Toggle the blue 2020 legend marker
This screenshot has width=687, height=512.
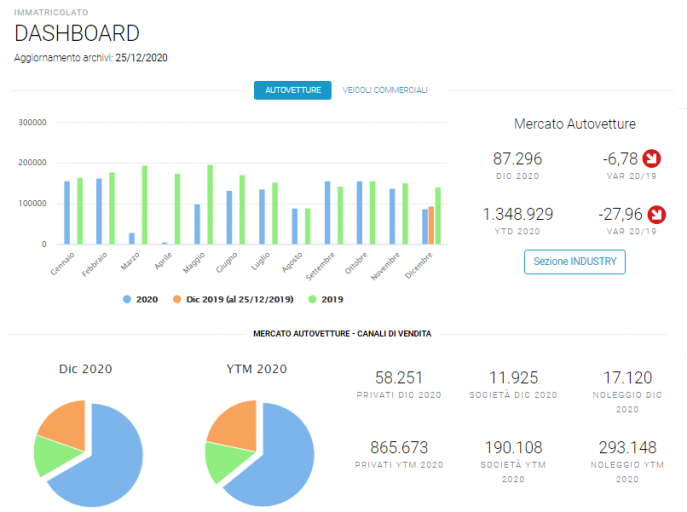tap(127, 300)
